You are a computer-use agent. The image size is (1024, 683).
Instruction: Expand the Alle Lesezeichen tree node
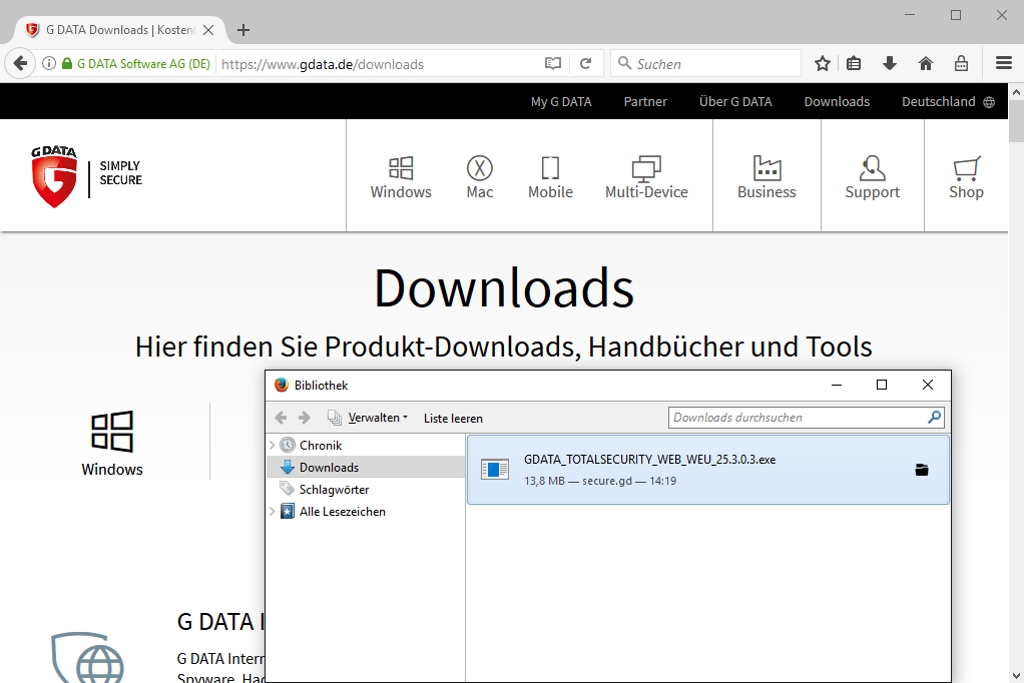click(x=272, y=511)
